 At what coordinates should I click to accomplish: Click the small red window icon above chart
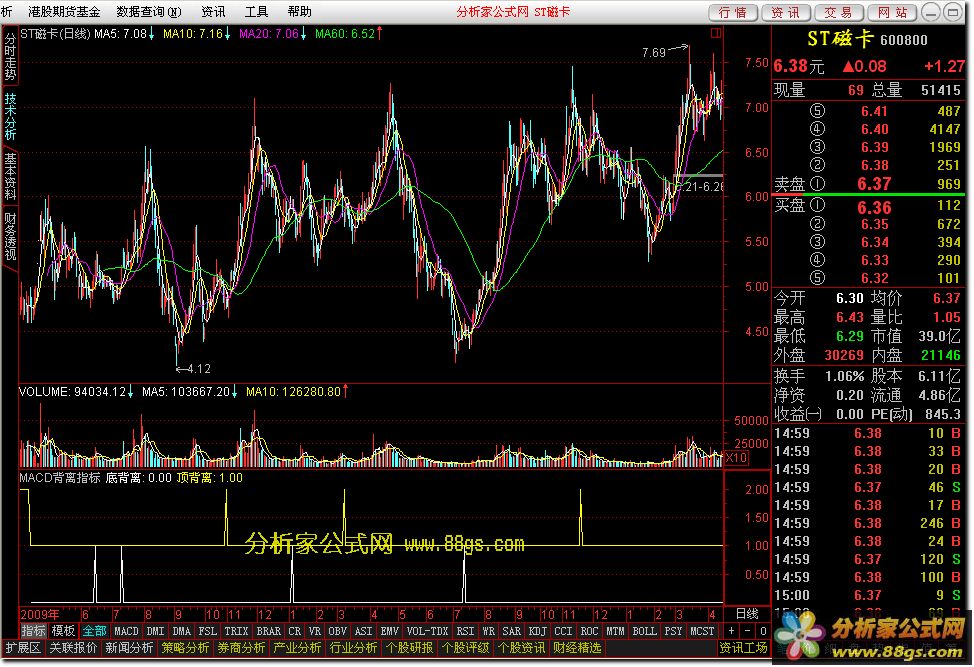point(716,33)
